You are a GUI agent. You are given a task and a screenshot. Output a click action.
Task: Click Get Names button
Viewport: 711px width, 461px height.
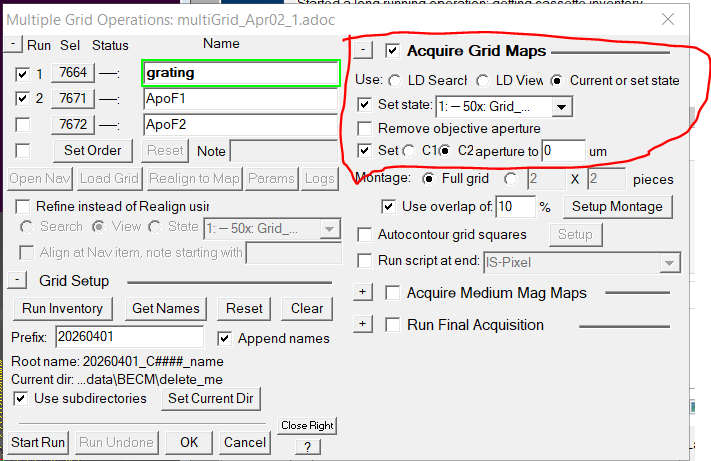(x=166, y=309)
